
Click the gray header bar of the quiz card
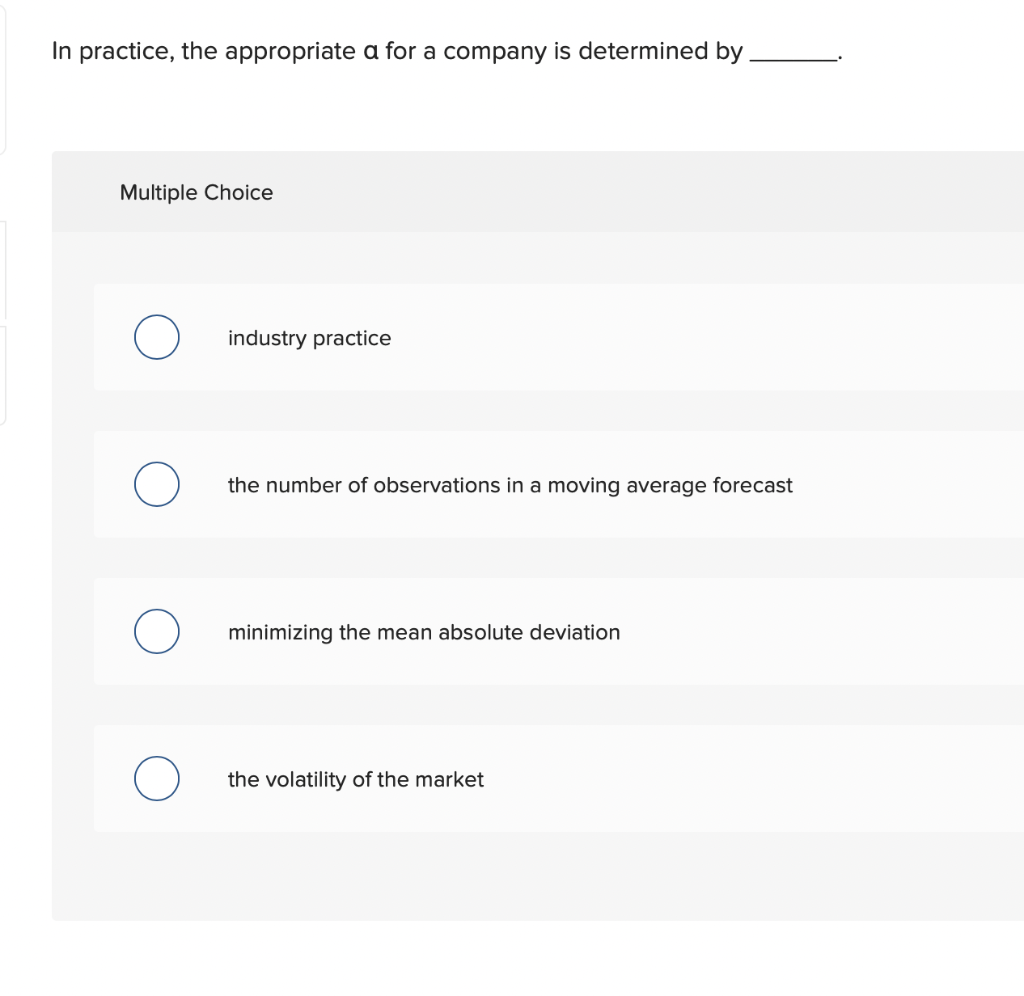[x=600, y=190]
